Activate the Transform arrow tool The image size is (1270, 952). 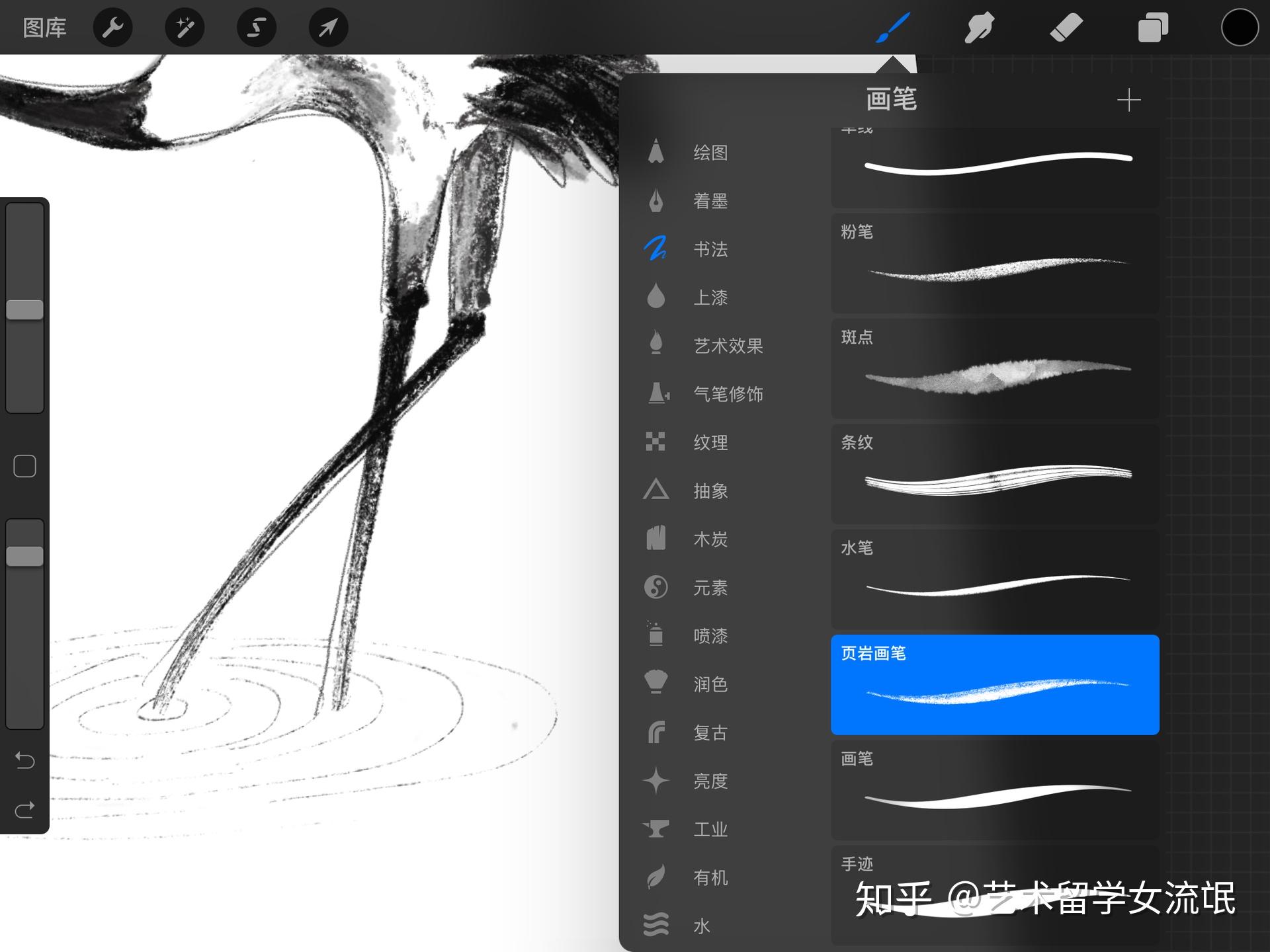328,28
